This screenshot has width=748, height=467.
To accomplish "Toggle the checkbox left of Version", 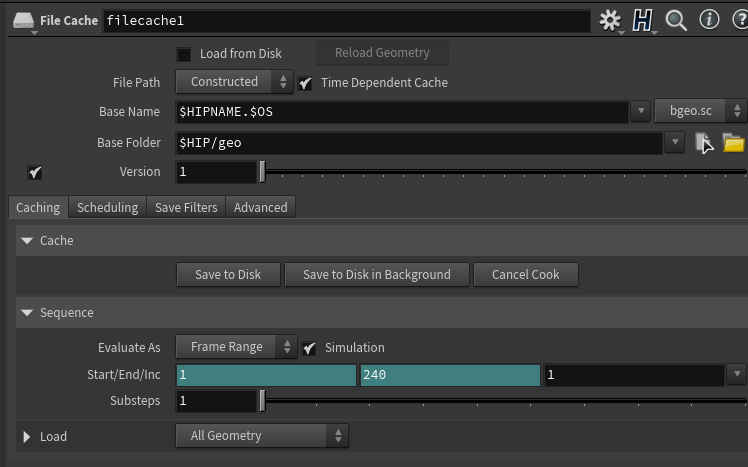I will coord(35,172).
